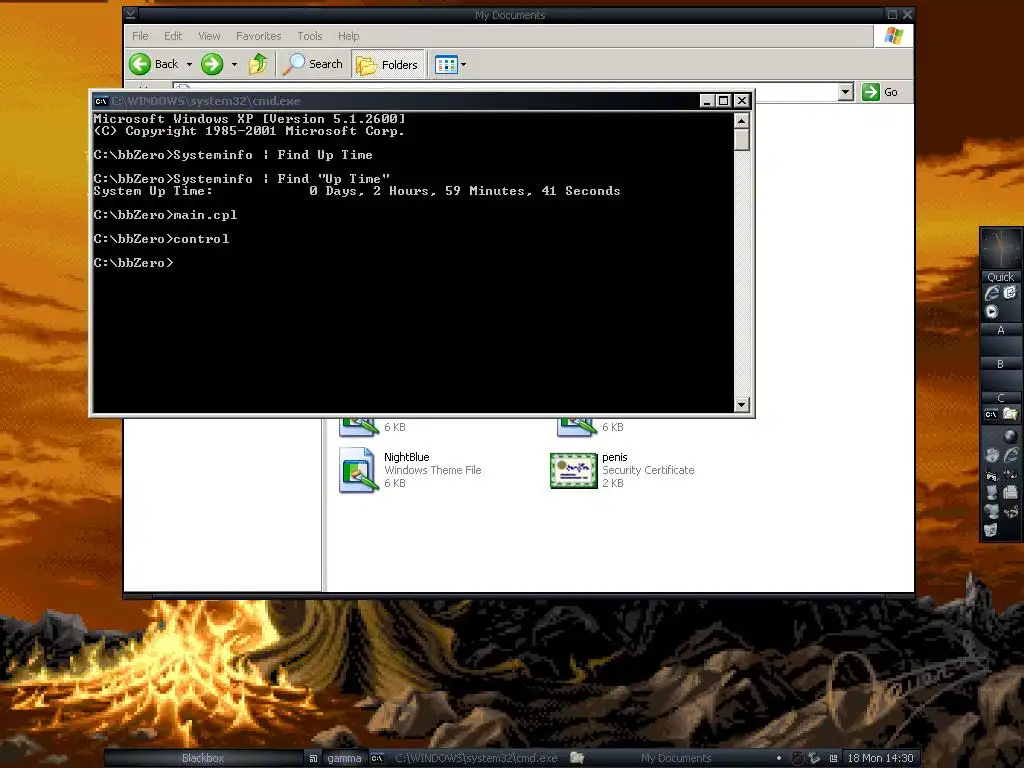1024x768 pixels.
Task: Click the Go button next to address bar
Action: coord(880,92)
